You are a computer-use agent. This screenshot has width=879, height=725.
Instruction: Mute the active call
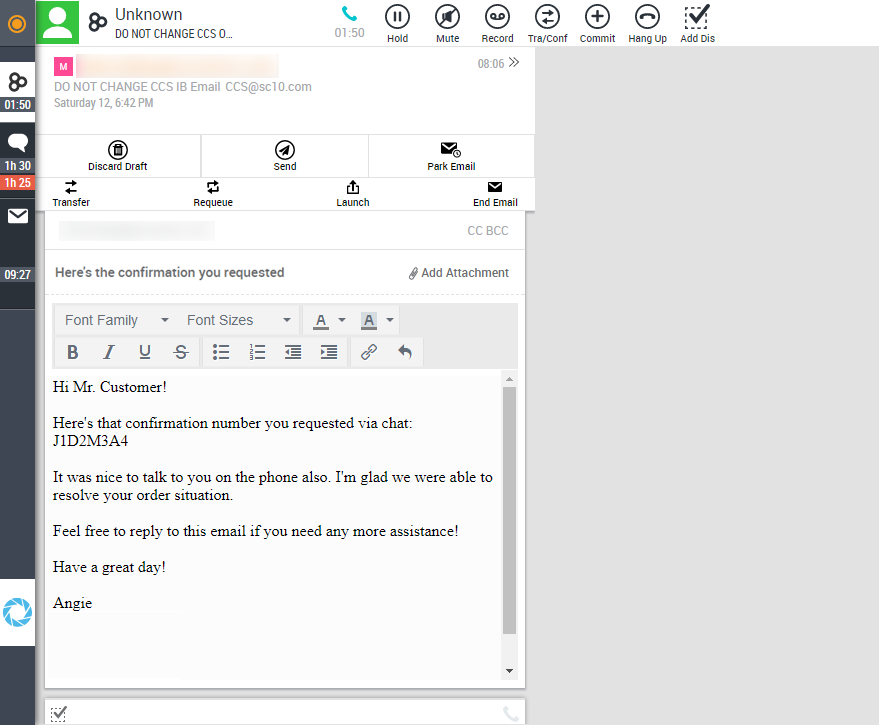(x=447, y=17)
